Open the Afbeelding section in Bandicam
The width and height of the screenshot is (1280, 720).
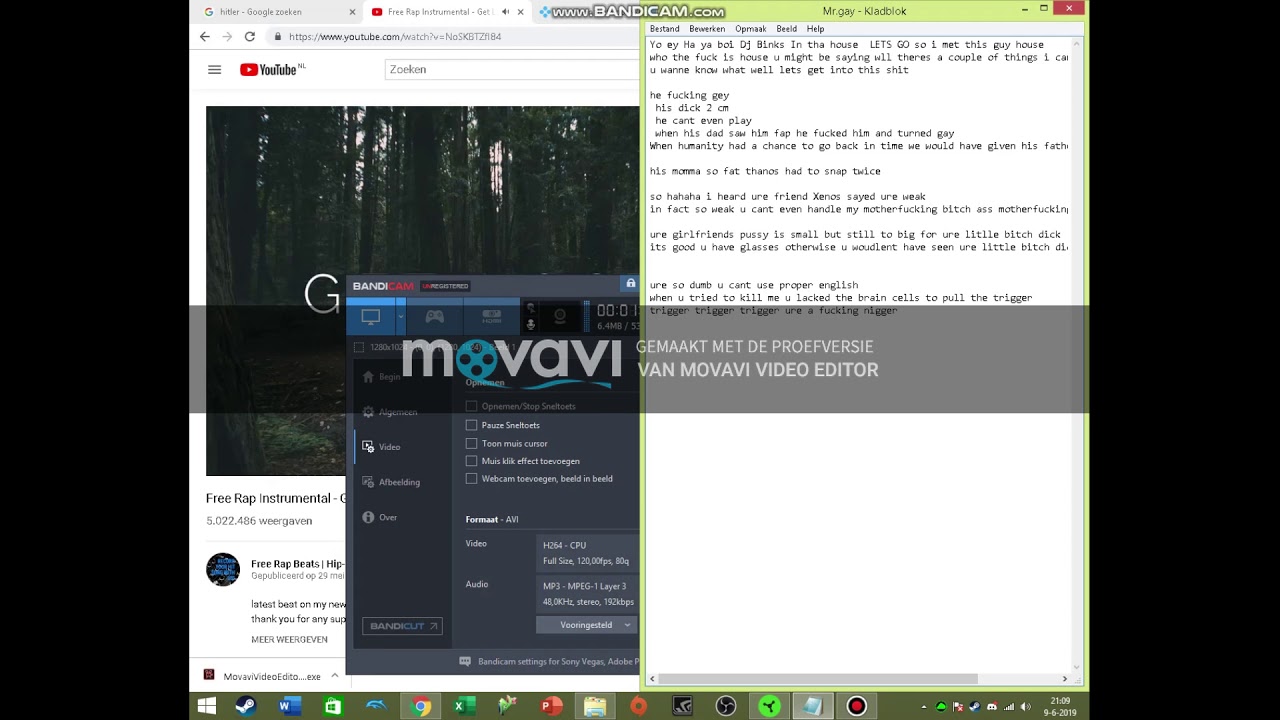[391, 482]
